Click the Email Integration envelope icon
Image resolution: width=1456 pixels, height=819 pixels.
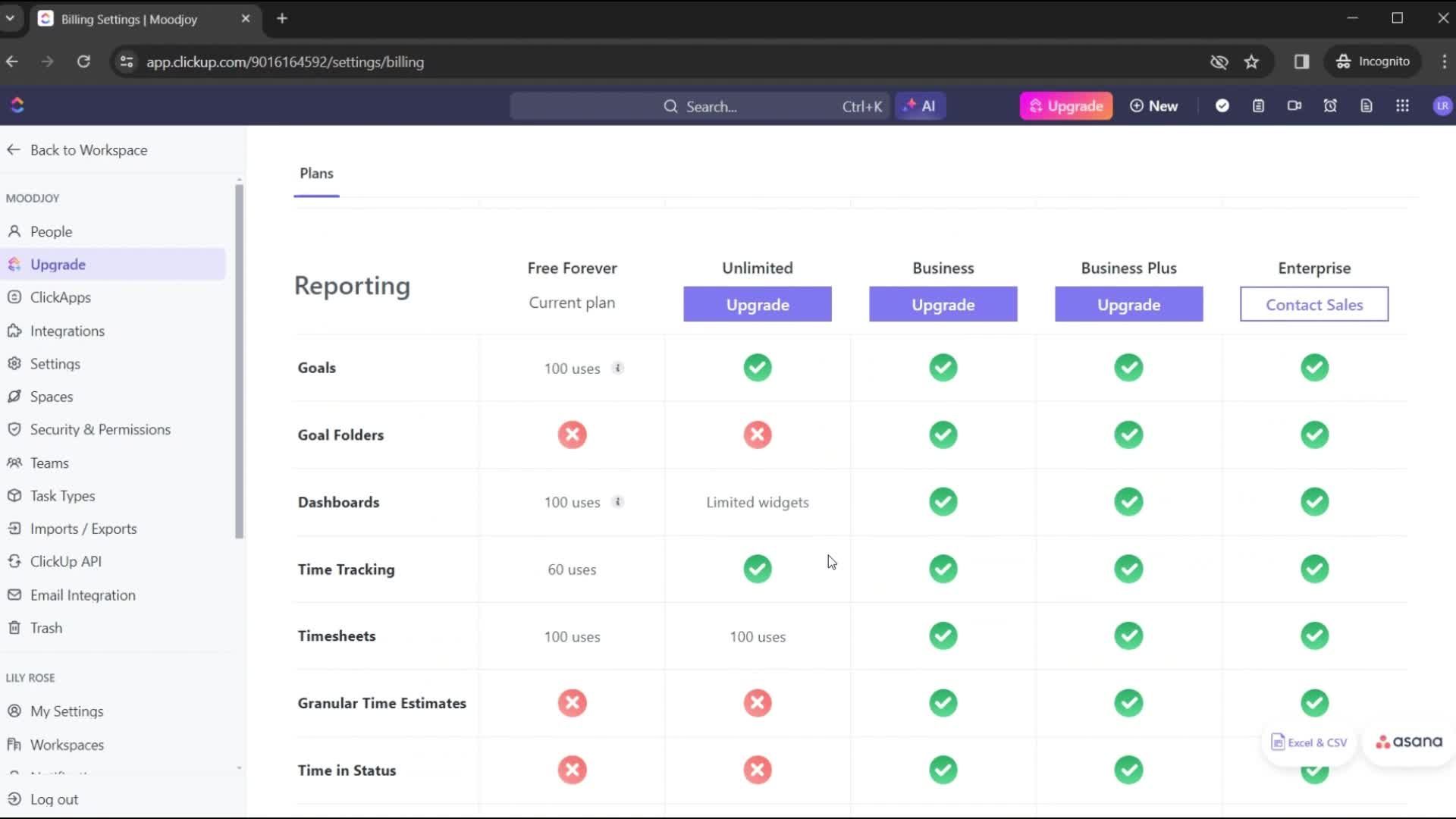coord(14,595)
